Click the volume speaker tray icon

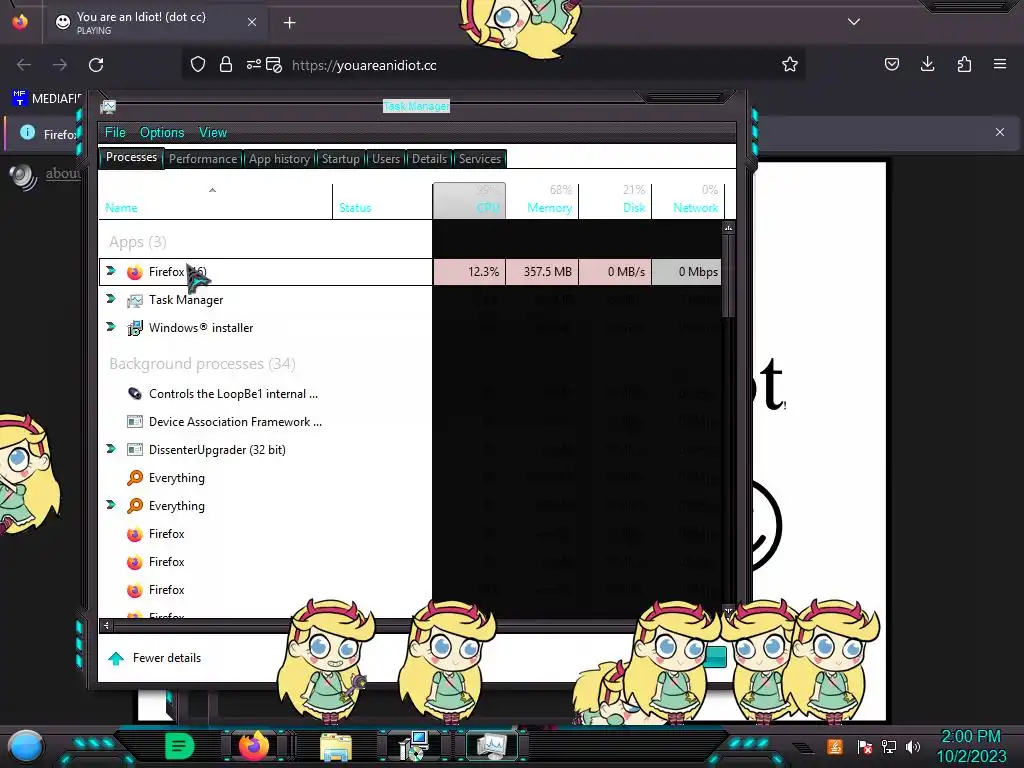click(x=913, y=746)
